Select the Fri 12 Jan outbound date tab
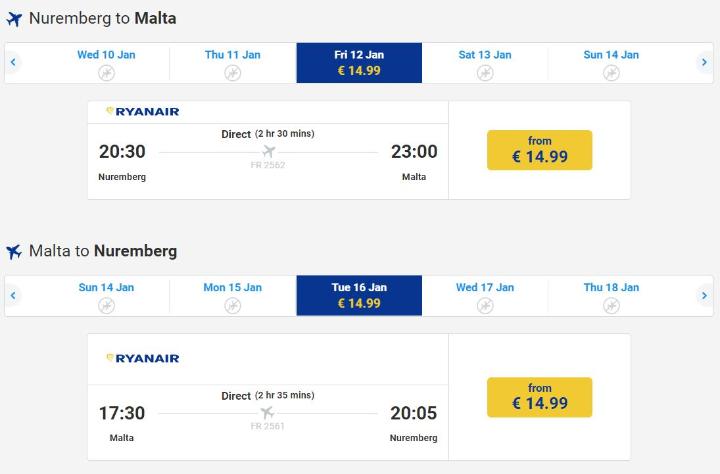 359,63
